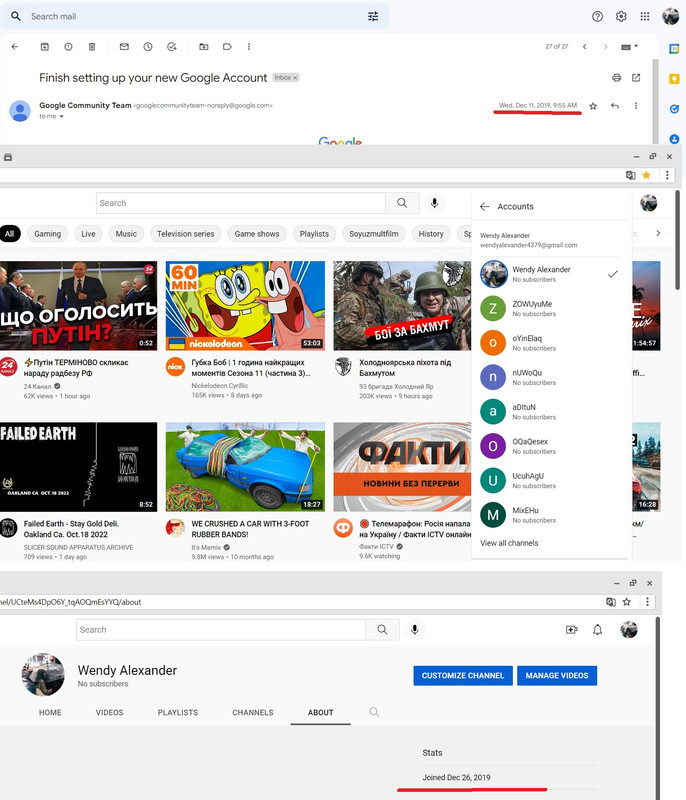The image size is (686, 800).
Task: Select the Game shows filter chip
Action: [x=257, y=234]
